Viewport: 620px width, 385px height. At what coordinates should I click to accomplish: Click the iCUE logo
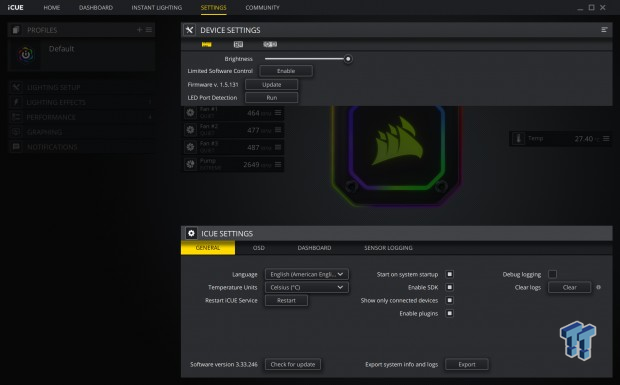click(x=15, y=8)
